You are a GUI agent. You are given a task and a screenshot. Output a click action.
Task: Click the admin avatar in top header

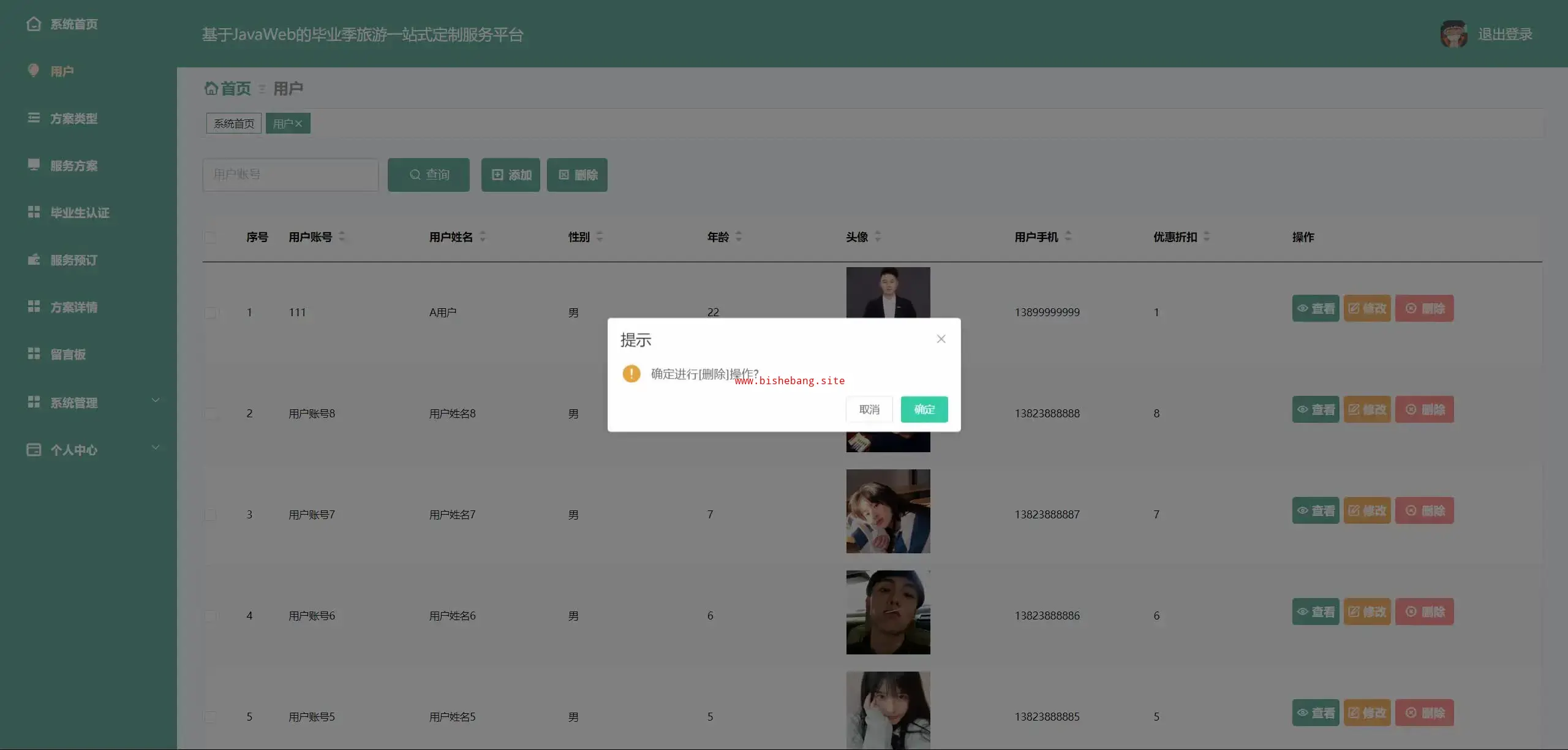[1453, 34]
